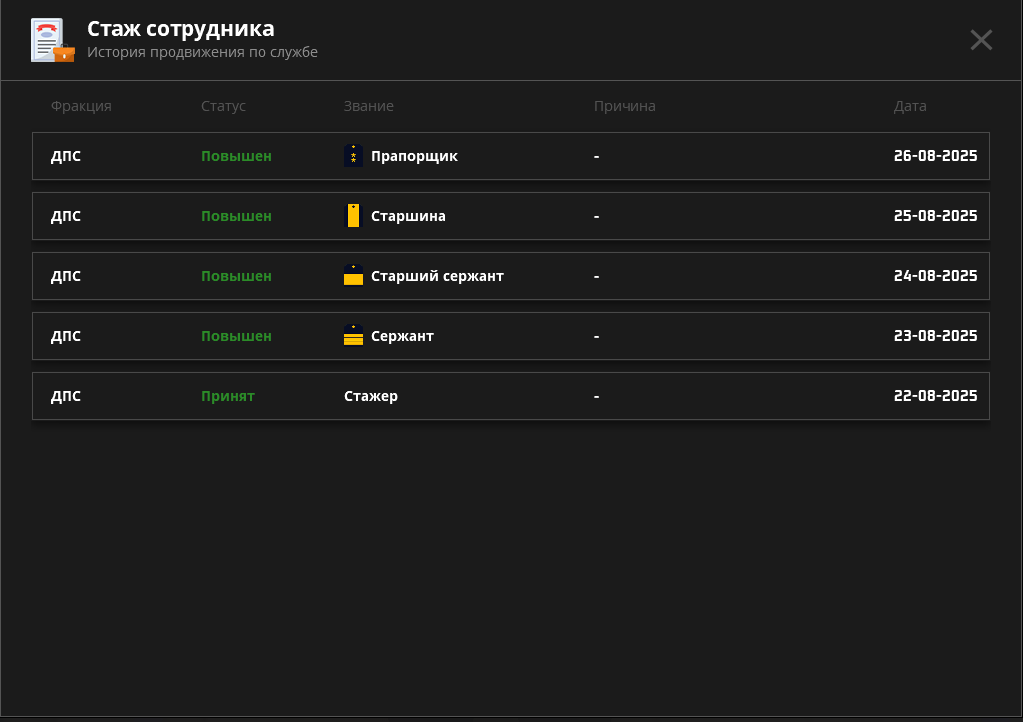
Task: Click the date 22-08-2025
Action: [935, 396]
